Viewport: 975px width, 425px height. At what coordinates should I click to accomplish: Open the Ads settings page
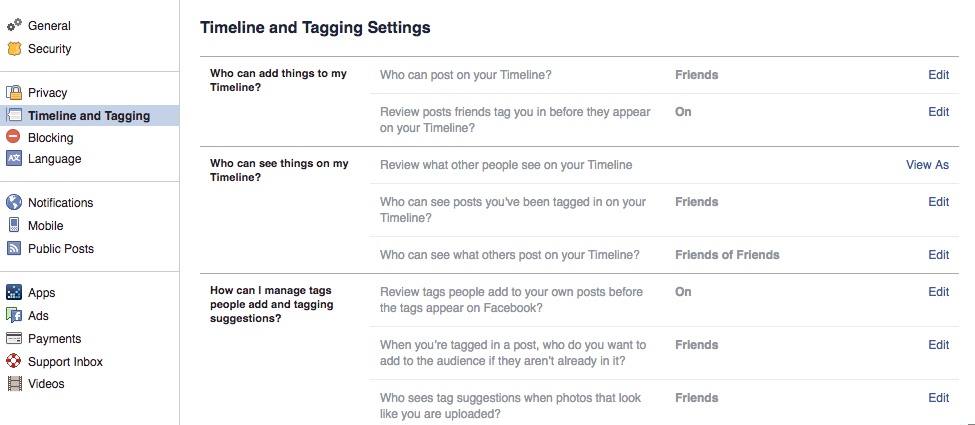38,315
